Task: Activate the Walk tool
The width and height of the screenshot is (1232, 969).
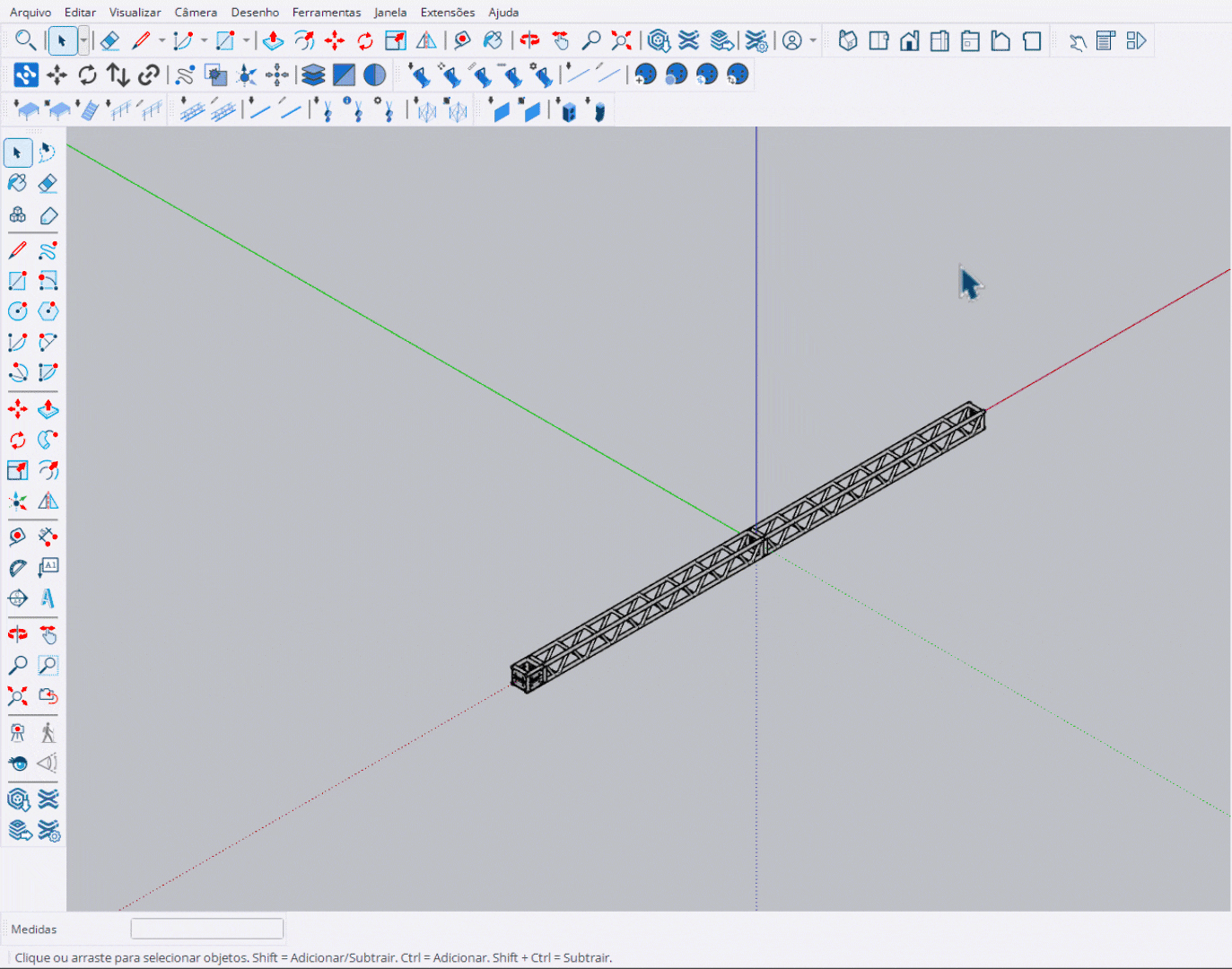Action: (48, 731)
